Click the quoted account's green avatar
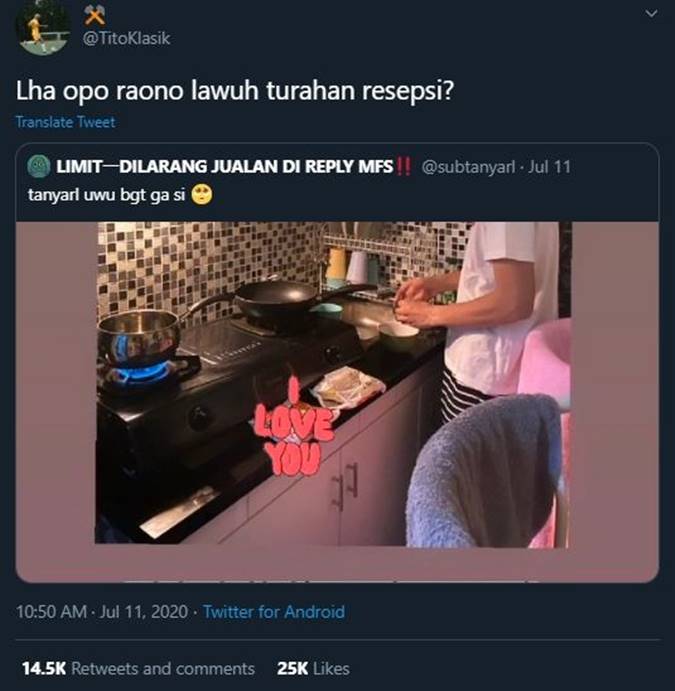This screenshot has width=675, height=691. pos(39,166)
